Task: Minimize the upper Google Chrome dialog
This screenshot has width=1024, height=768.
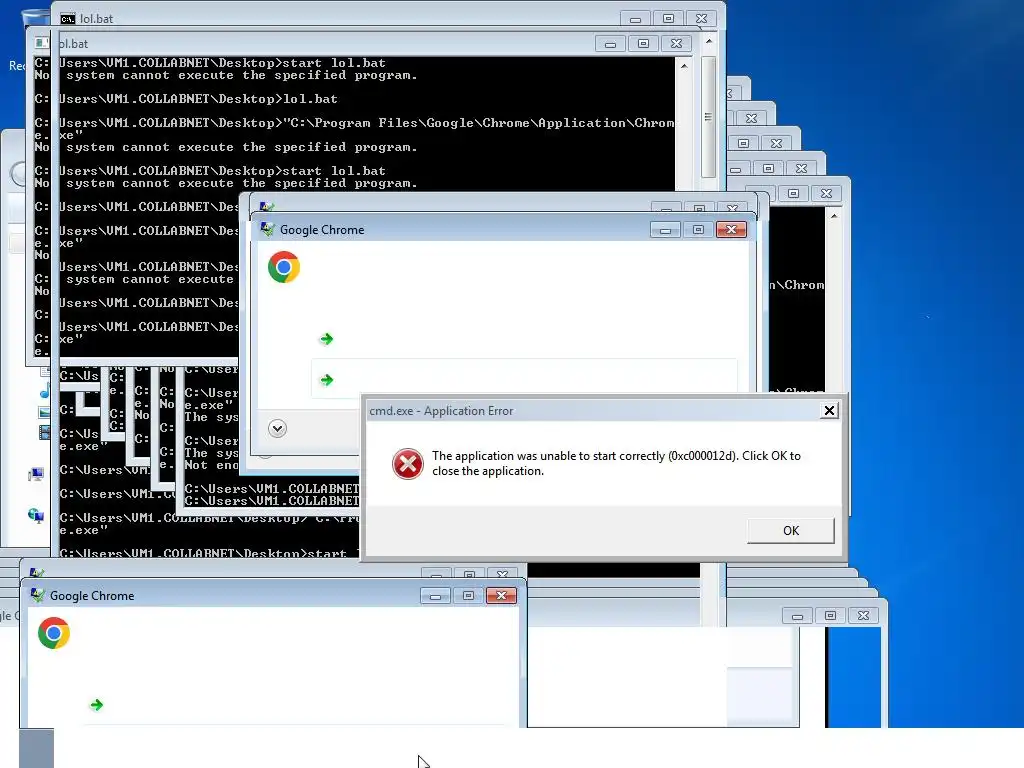Action: tap(665, 230)
